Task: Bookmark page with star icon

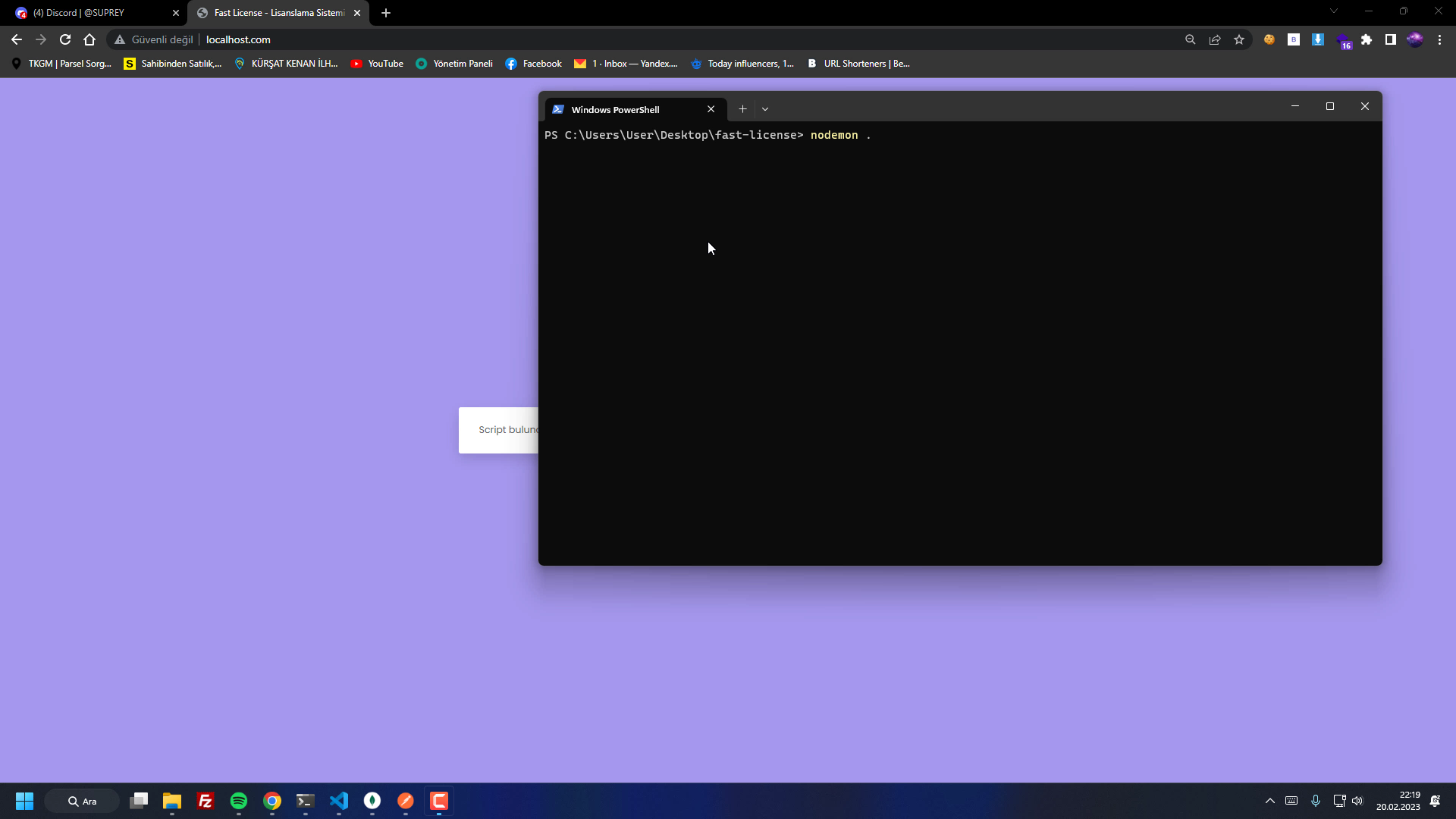Action: [x=1239, y=39]
